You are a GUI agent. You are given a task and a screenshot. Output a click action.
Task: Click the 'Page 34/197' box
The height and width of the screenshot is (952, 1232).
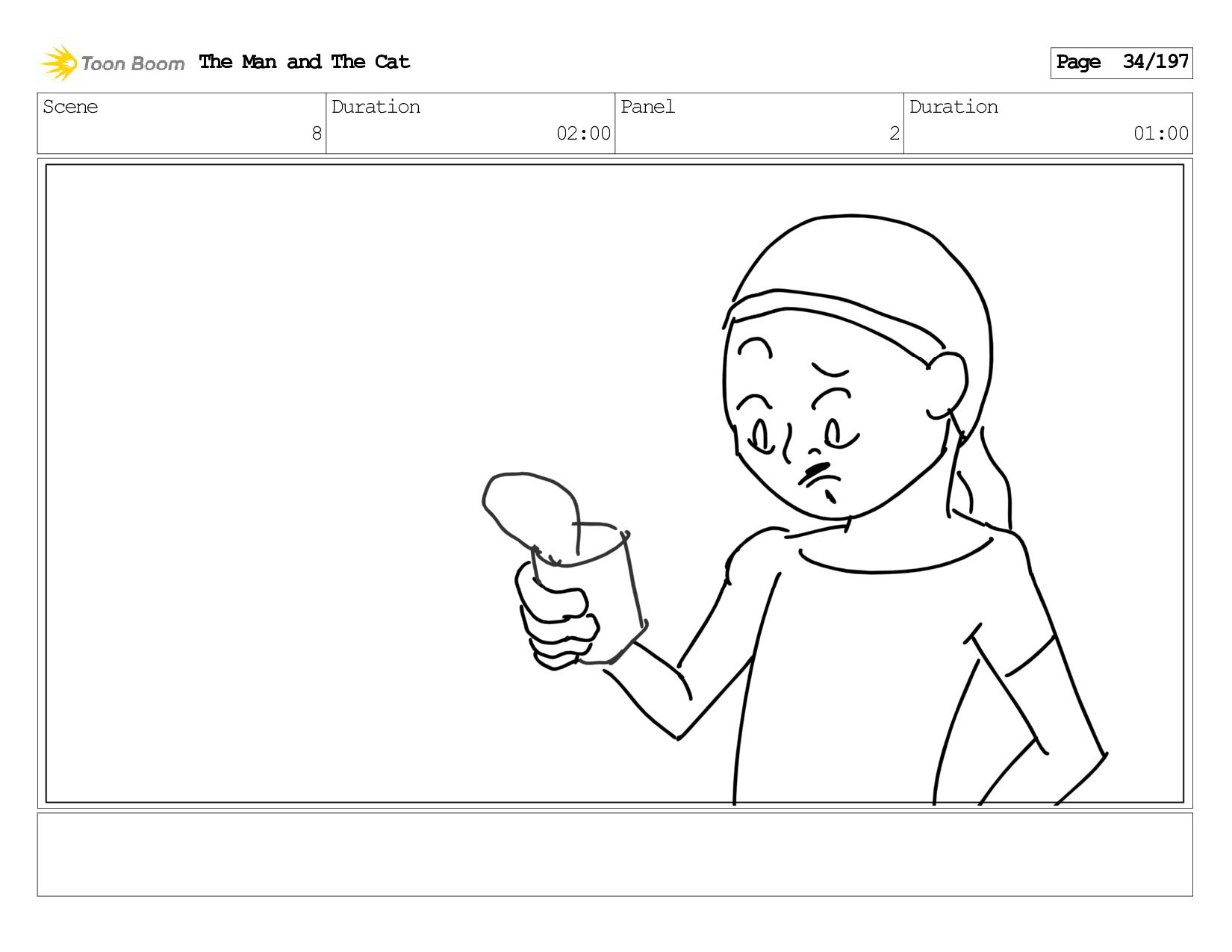click(1121, 63)
